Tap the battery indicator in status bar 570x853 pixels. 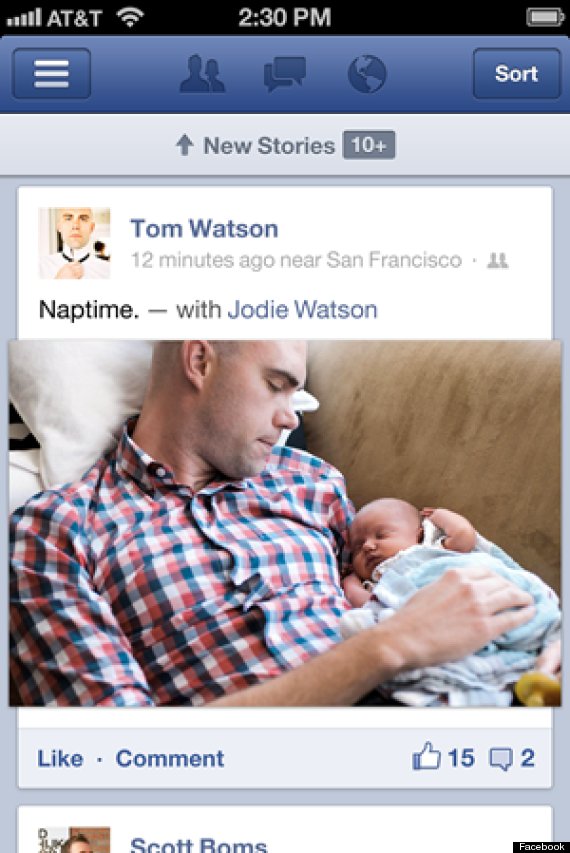point(544,17)
